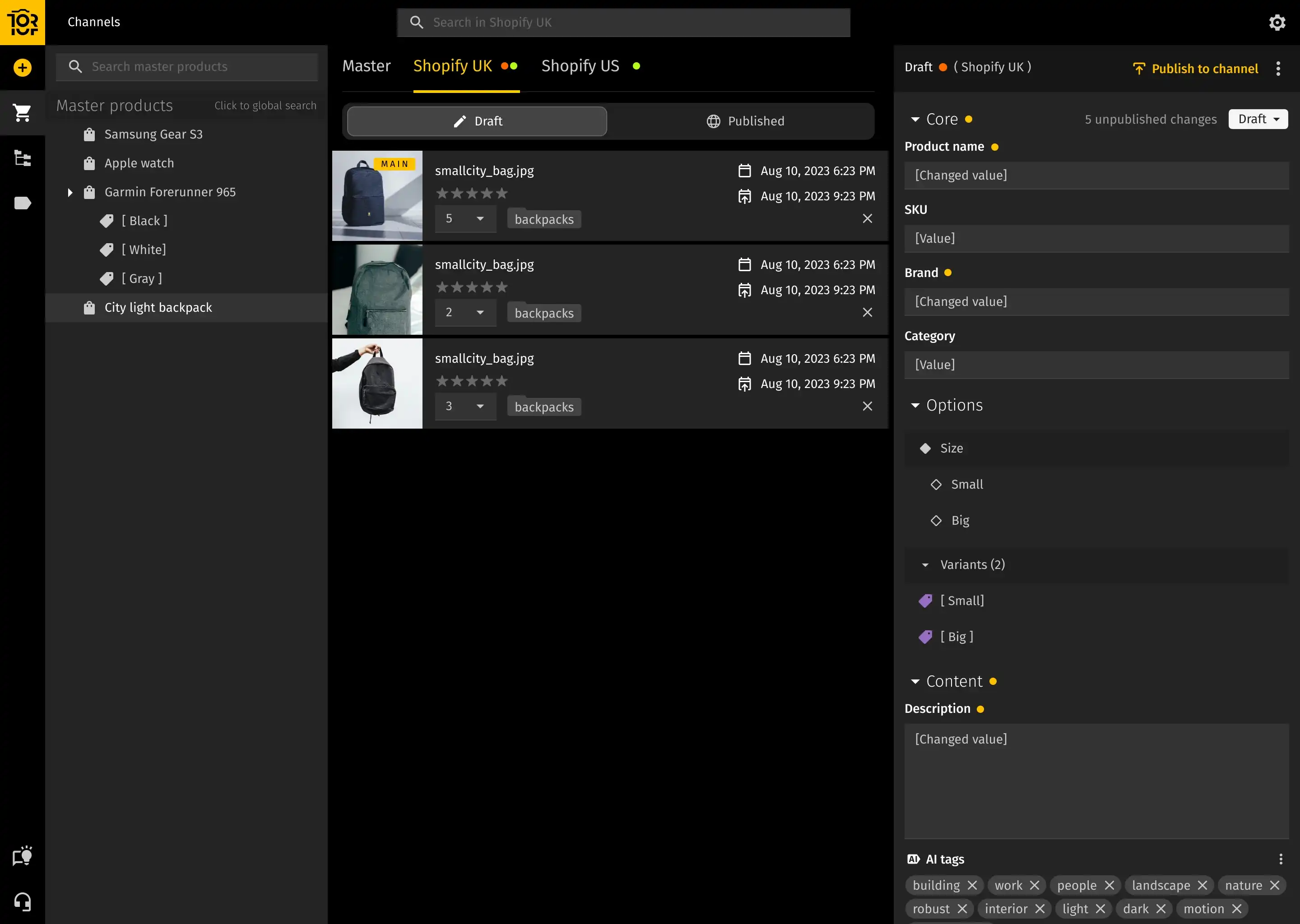Collapse the Core section

pos(915,120)
